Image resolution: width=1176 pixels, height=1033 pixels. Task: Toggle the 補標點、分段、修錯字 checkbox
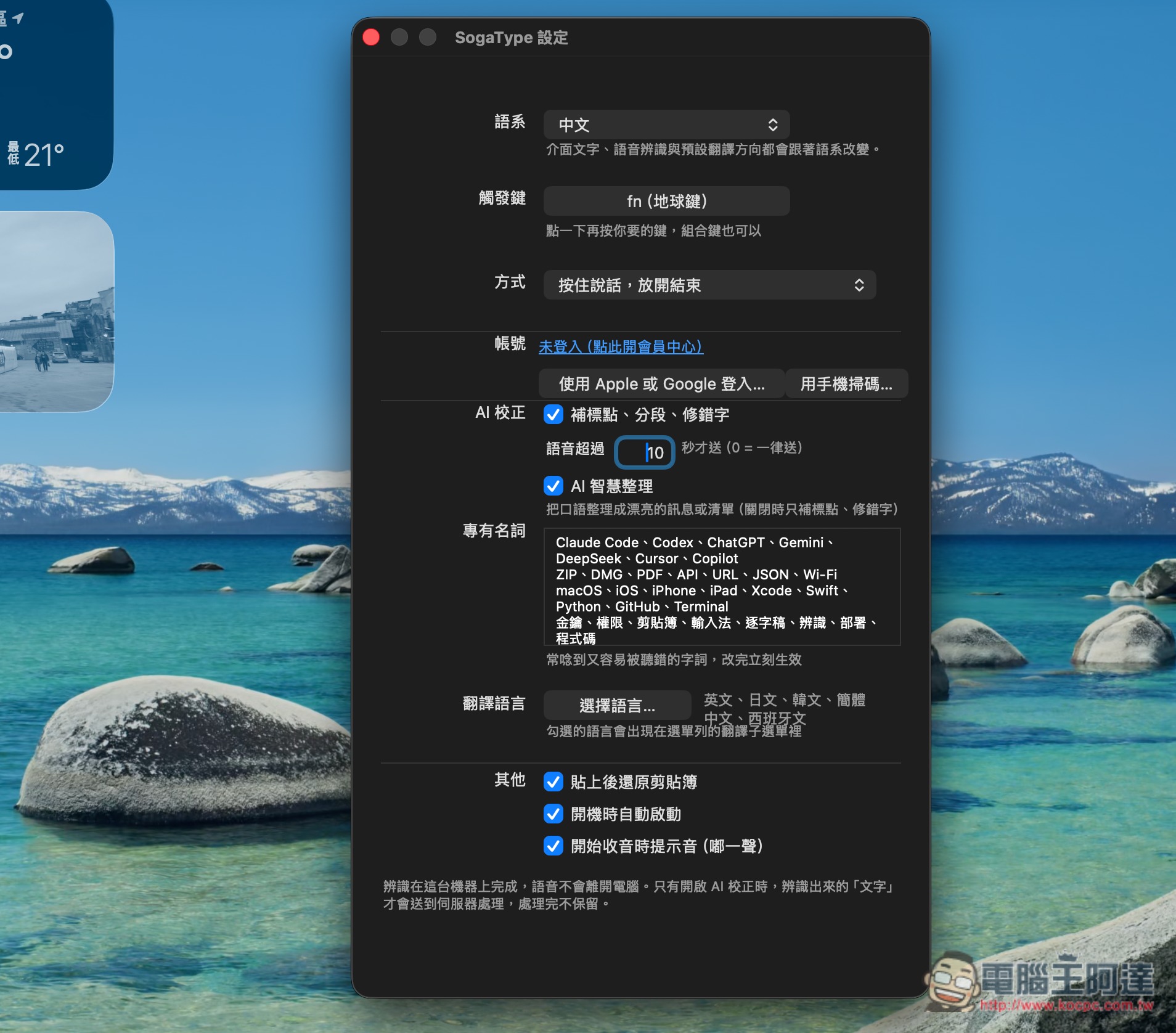tap(553, 415)
